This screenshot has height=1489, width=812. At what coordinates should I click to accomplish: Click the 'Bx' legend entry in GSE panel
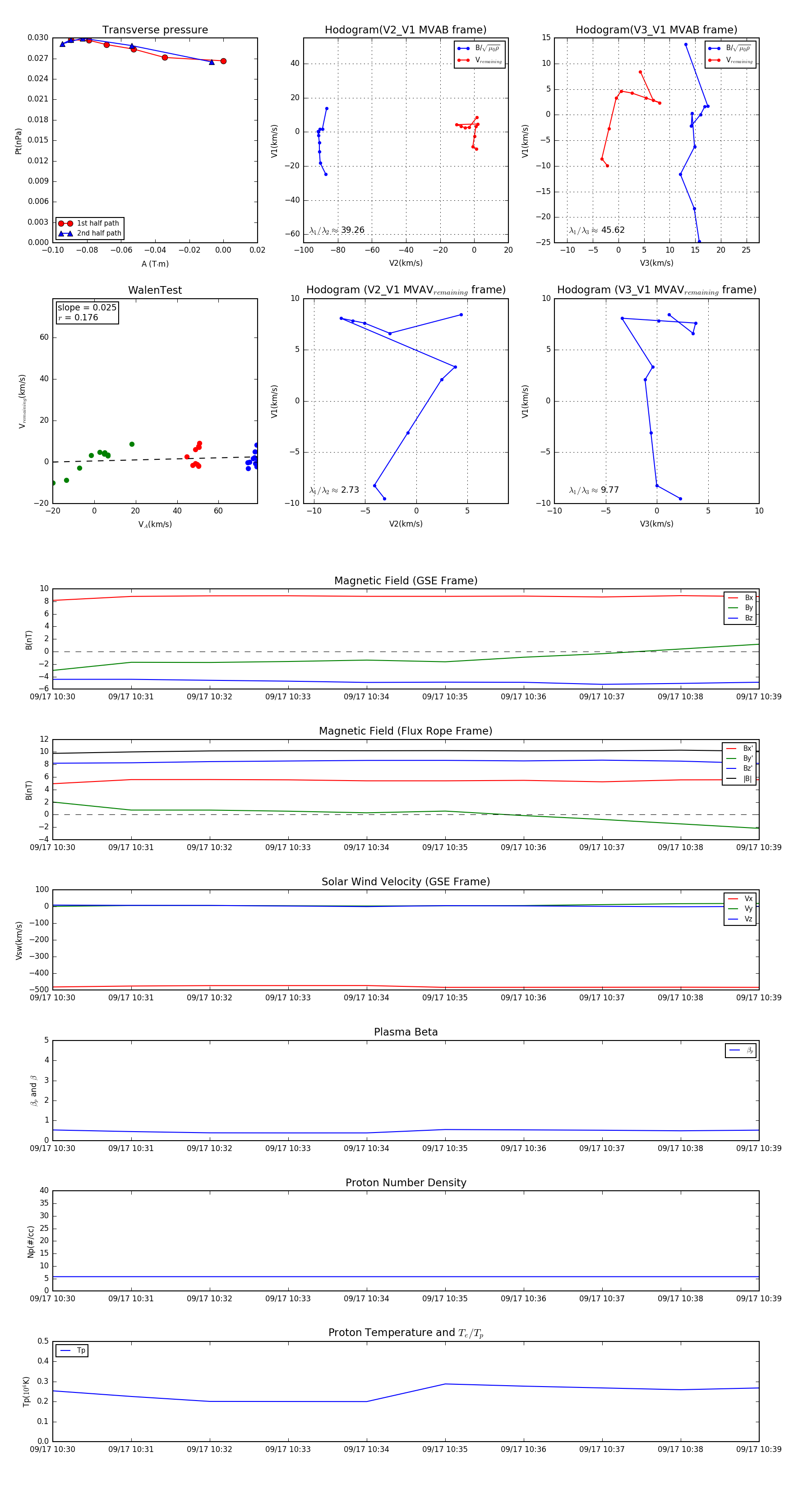740,598
